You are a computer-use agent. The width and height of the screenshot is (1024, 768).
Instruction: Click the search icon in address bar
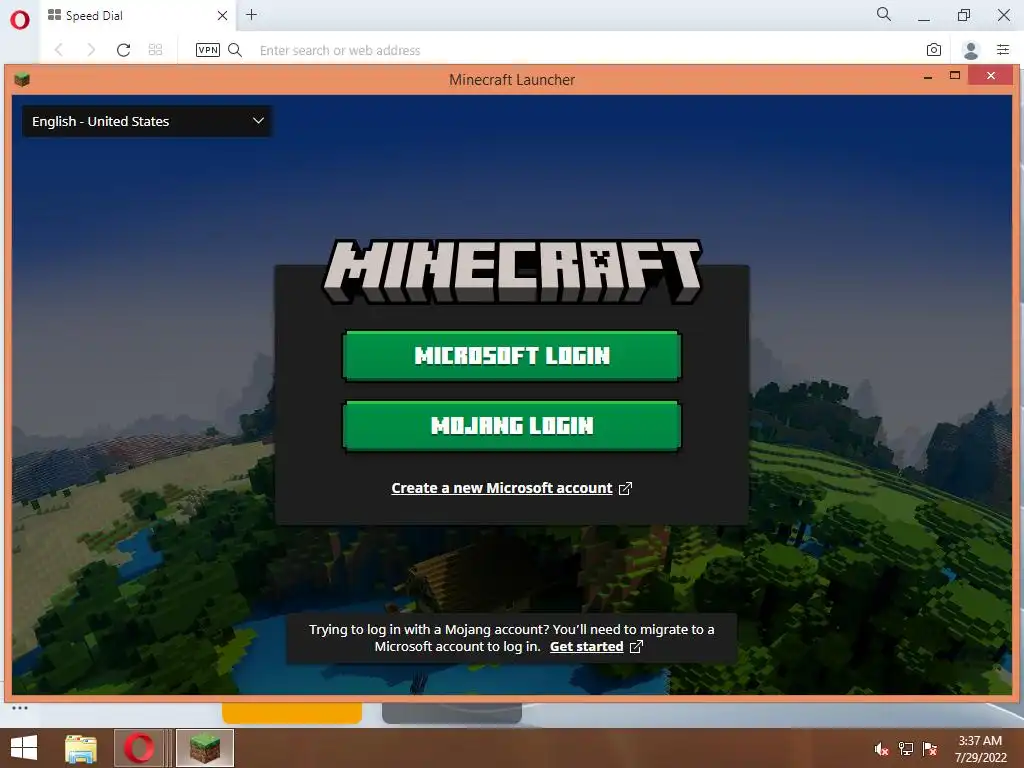click(x=235, y=50)
